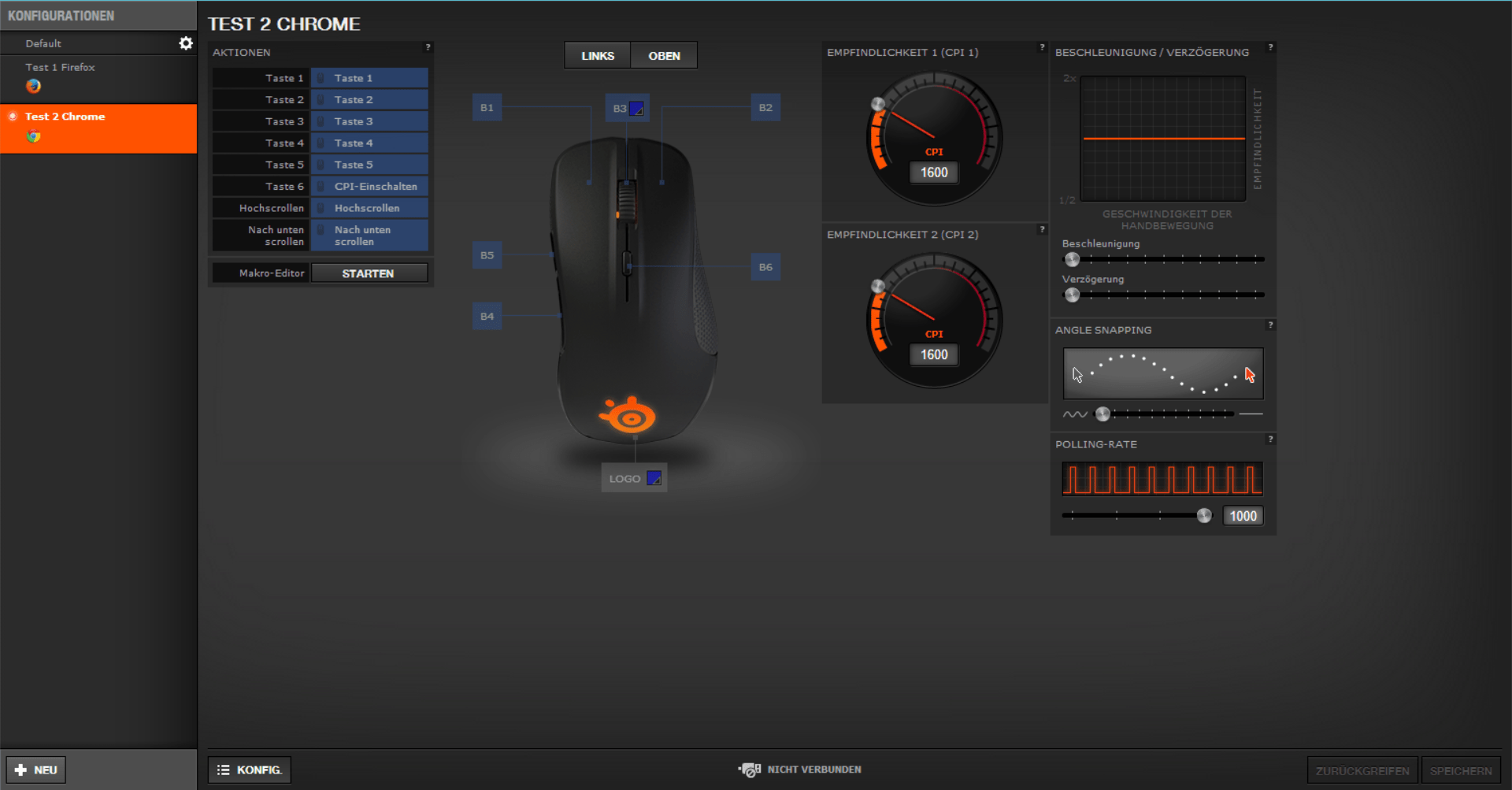Click the Chrome icon under Test 2 Chrome
This screenshot has width=1512, height=790.
34,135
